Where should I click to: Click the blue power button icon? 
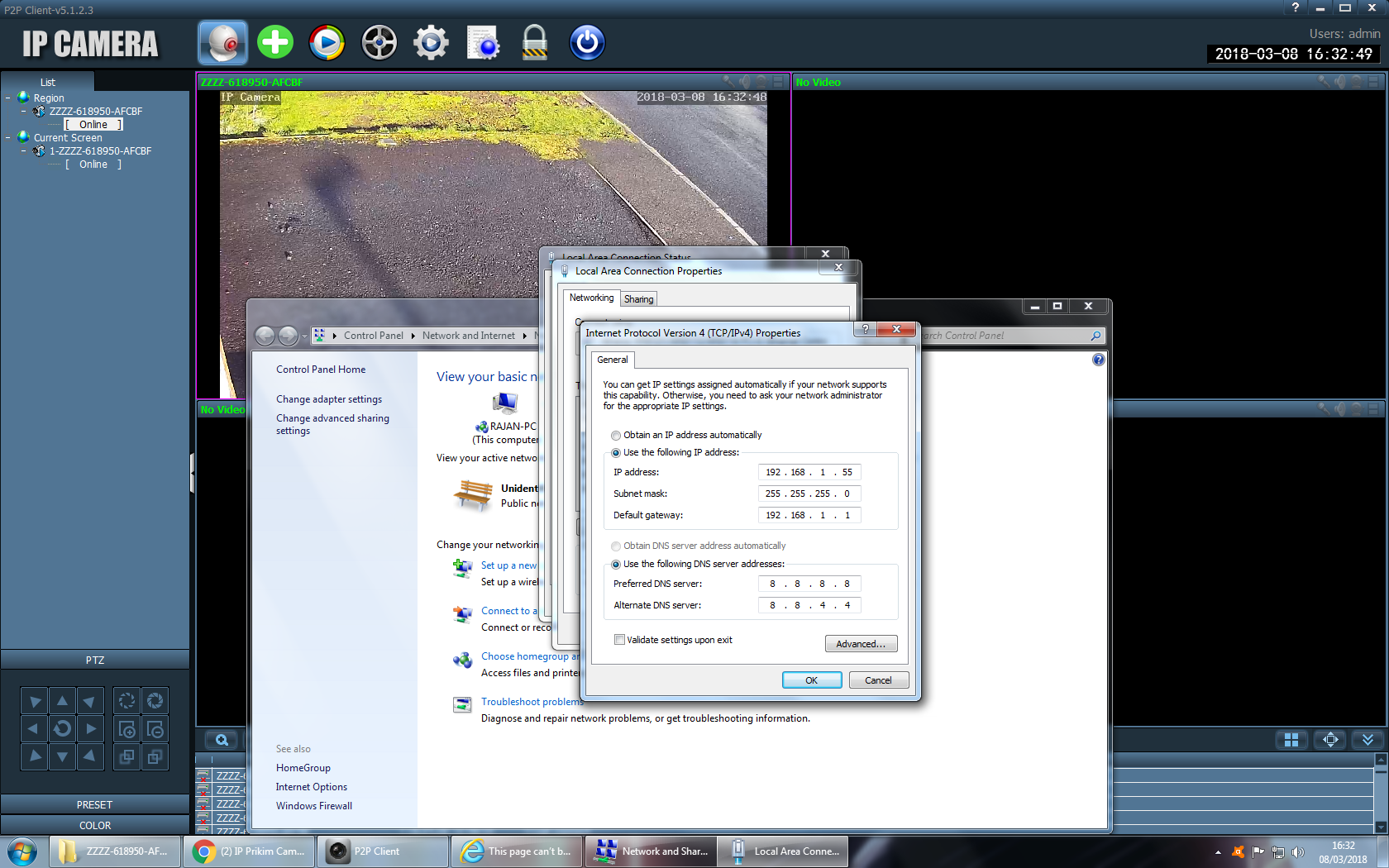click(587, 42)
